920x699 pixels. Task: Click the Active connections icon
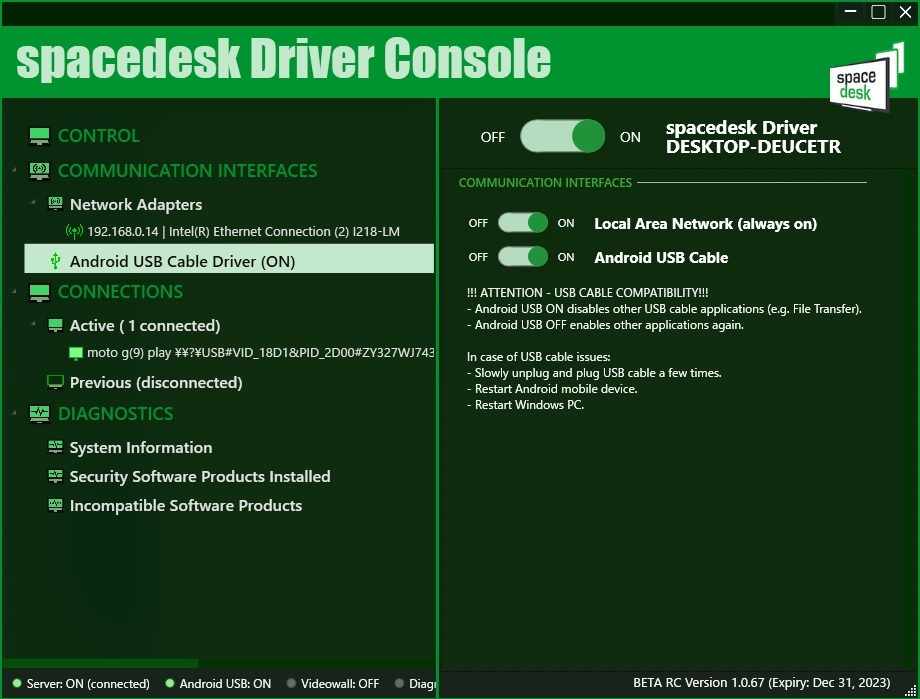coord(55,325)
